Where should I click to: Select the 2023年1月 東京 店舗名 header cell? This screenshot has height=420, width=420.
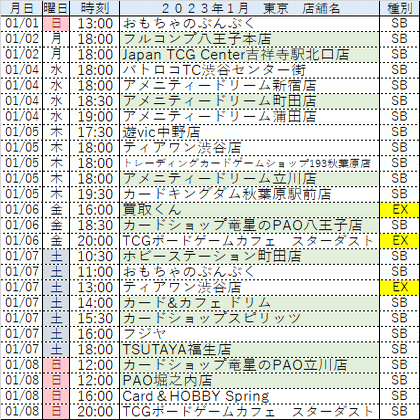pyautogui.click(x=249, y=8)
